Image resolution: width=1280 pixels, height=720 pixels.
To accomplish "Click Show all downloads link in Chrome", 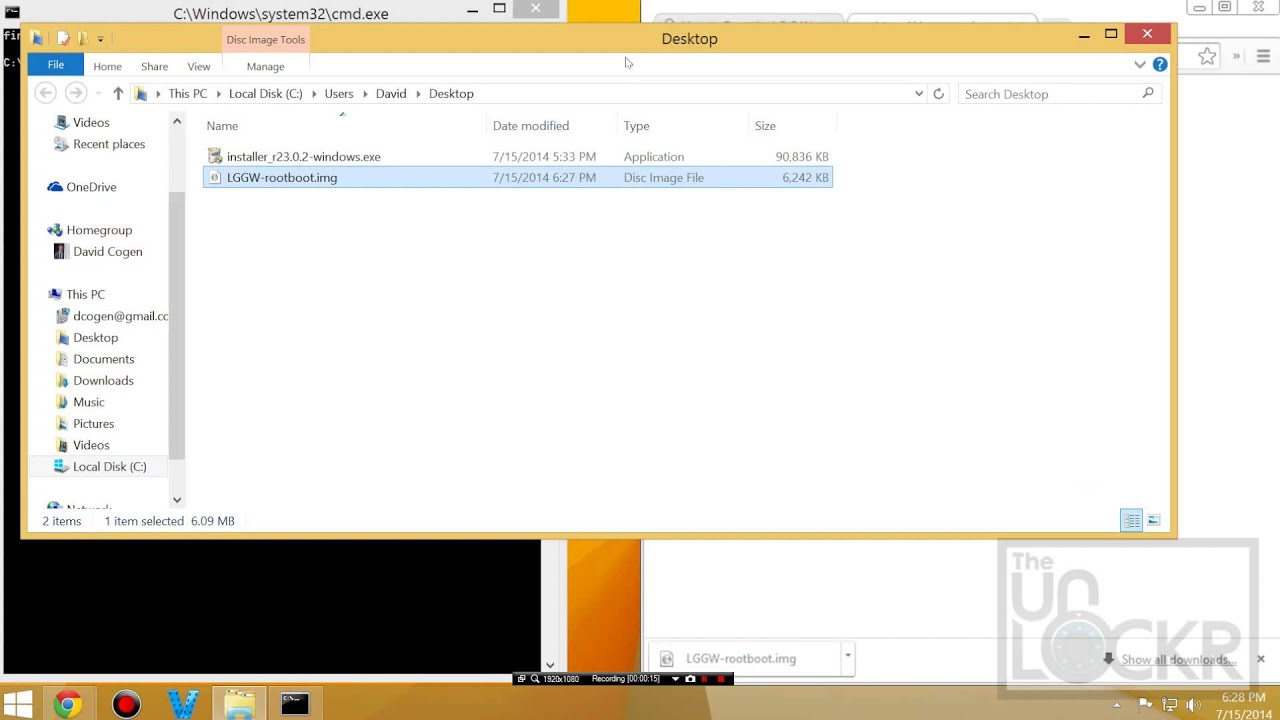I will 1177,660.
